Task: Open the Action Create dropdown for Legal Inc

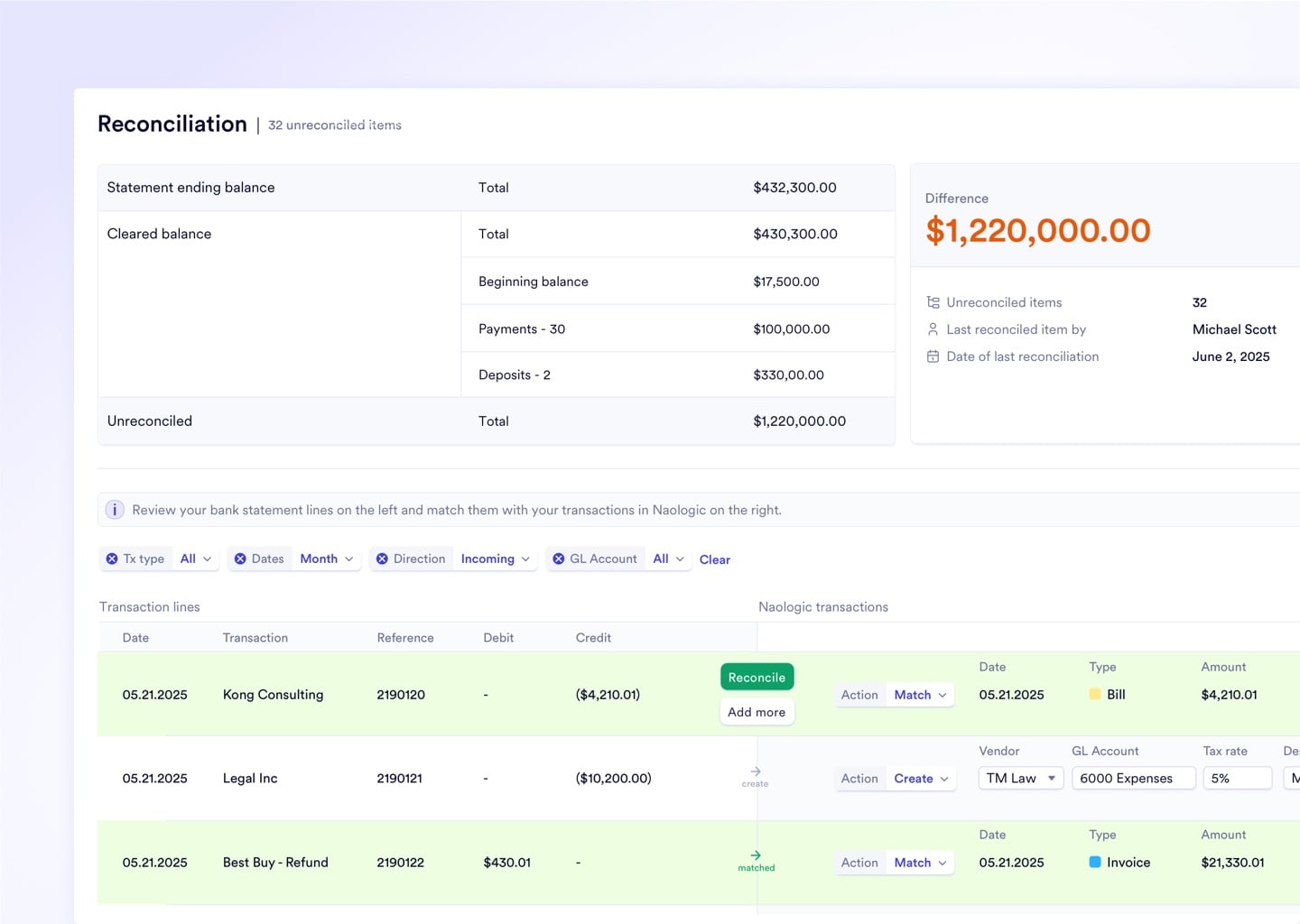Action: pos(921,779)
